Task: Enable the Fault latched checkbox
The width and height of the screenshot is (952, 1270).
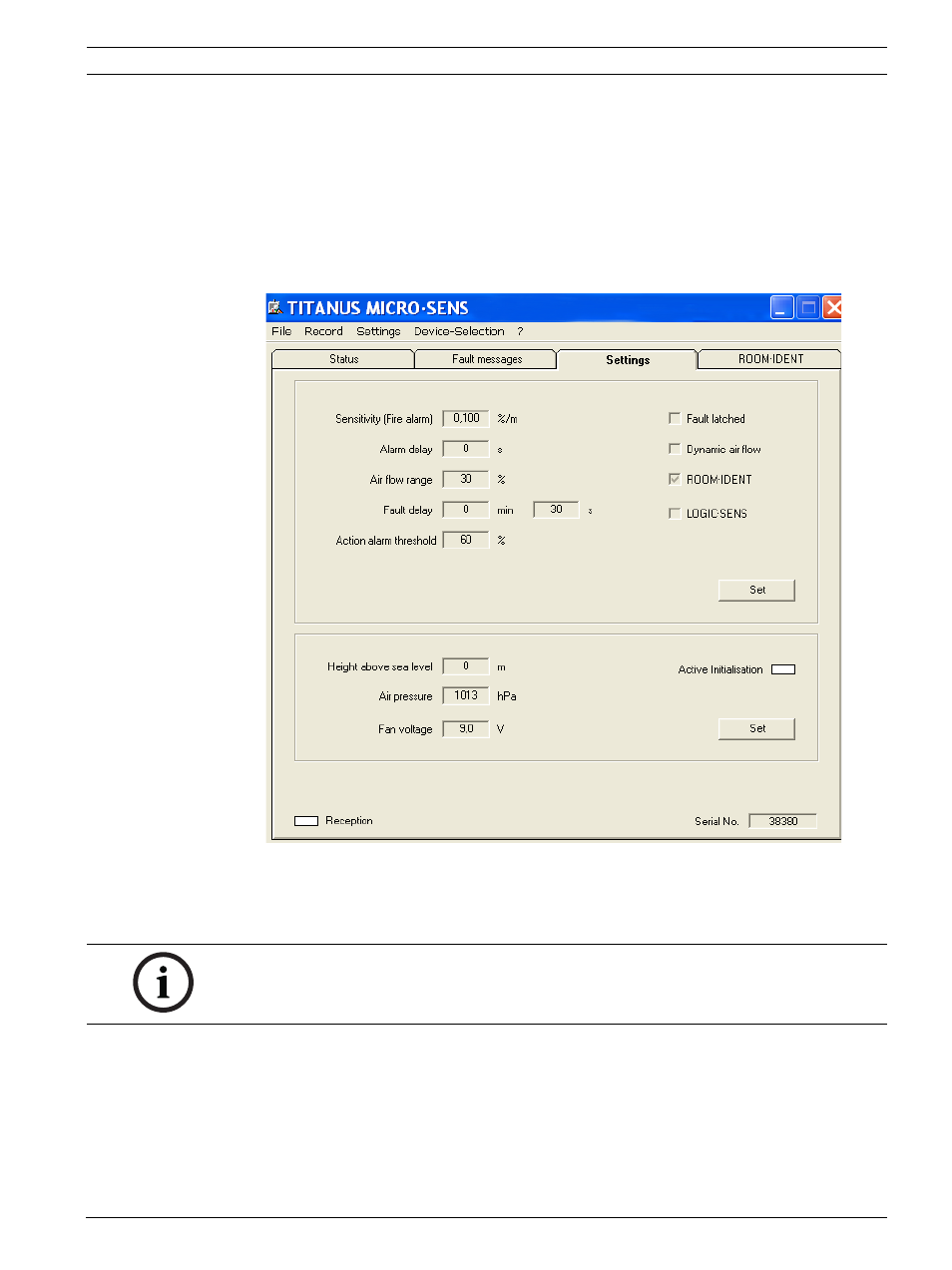Action: coord(675,419)
